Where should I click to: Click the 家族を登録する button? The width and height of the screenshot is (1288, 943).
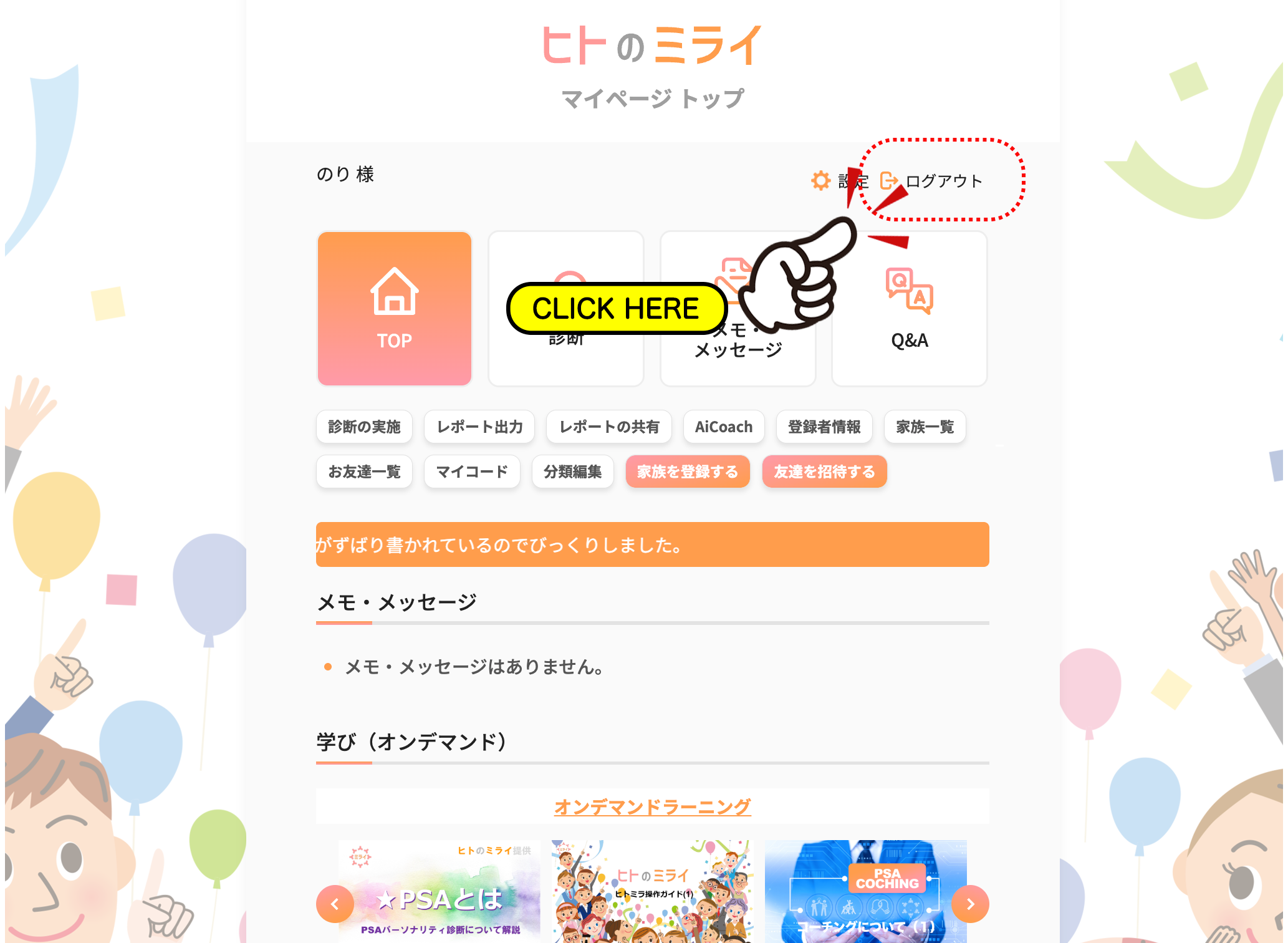688,472
